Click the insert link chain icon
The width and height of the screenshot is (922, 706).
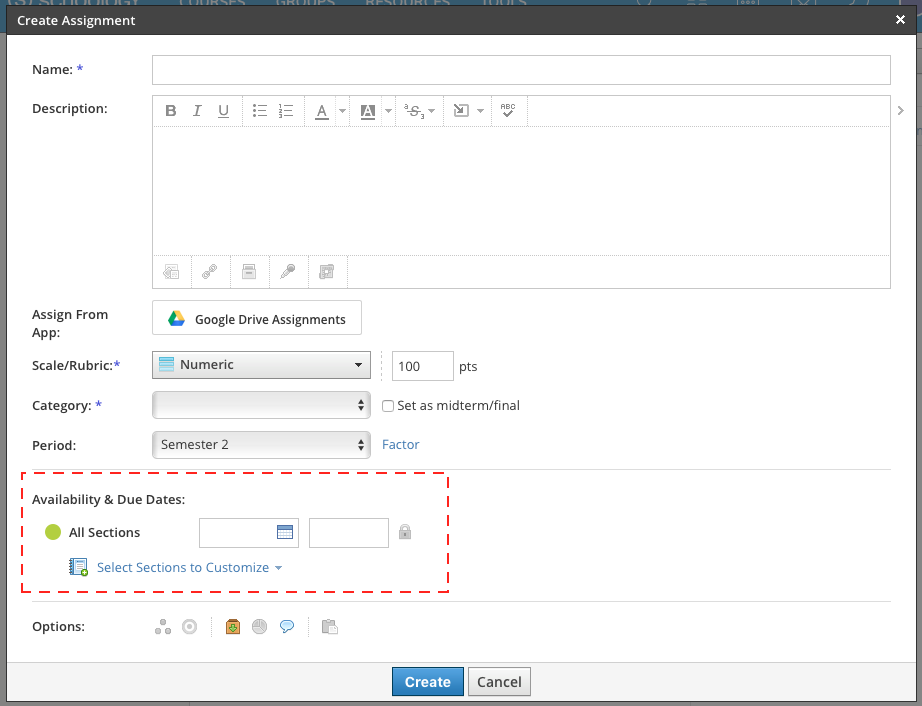pos(209,271)
